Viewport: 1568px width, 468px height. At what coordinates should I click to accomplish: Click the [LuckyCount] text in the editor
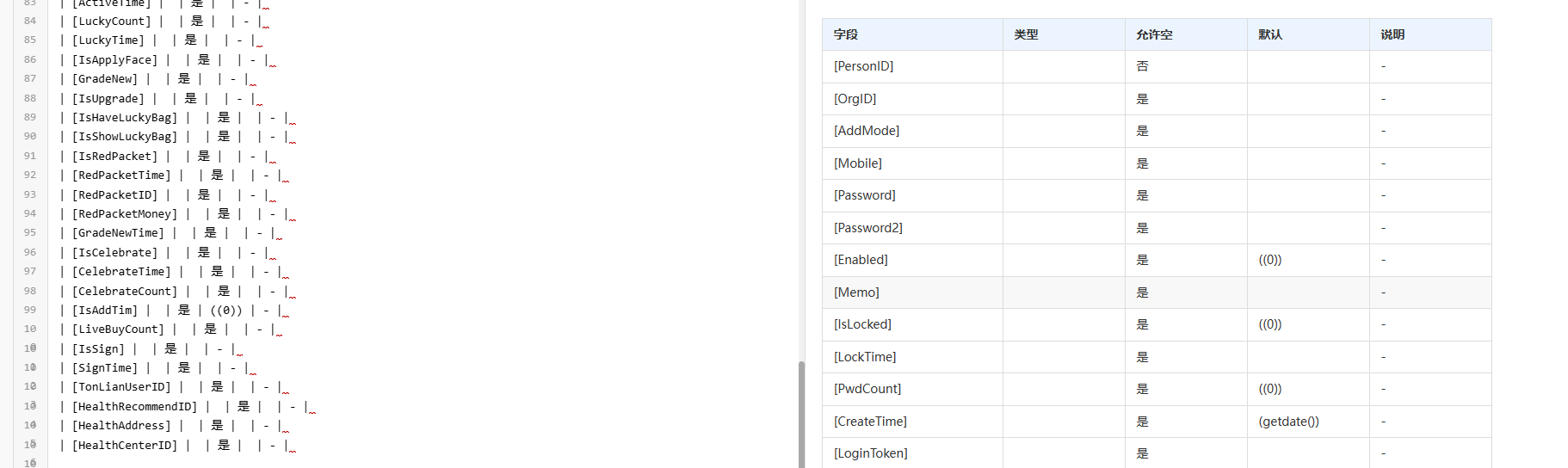tap(112, 21)
